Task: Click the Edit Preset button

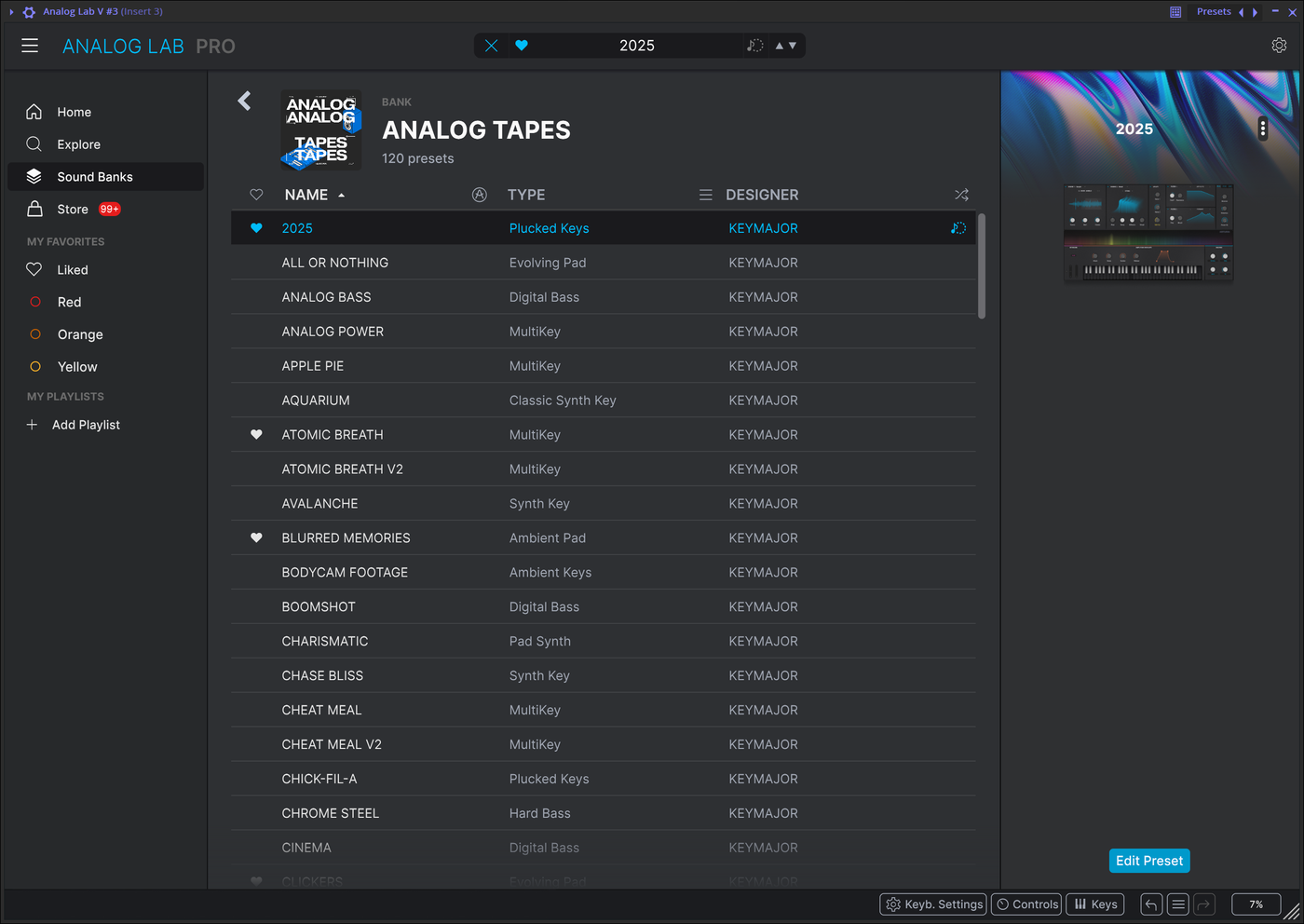Action: 1149,861
